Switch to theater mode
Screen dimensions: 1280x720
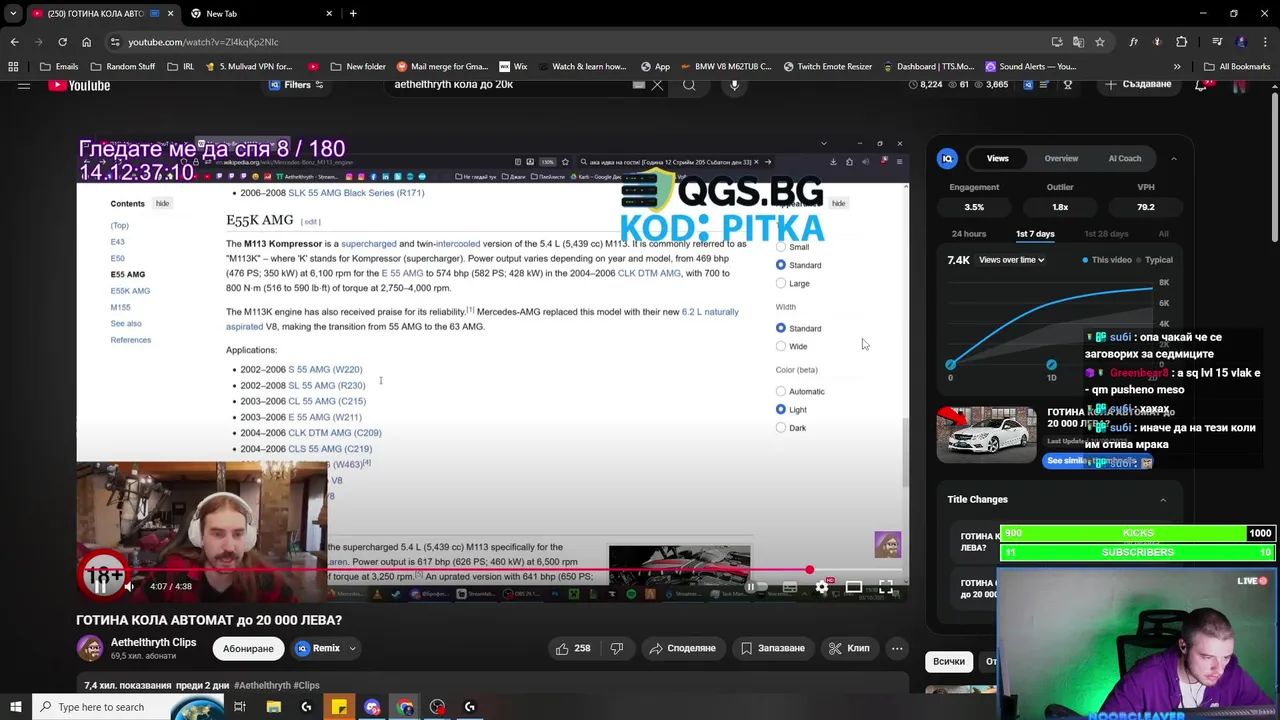(x=853, y=587)
